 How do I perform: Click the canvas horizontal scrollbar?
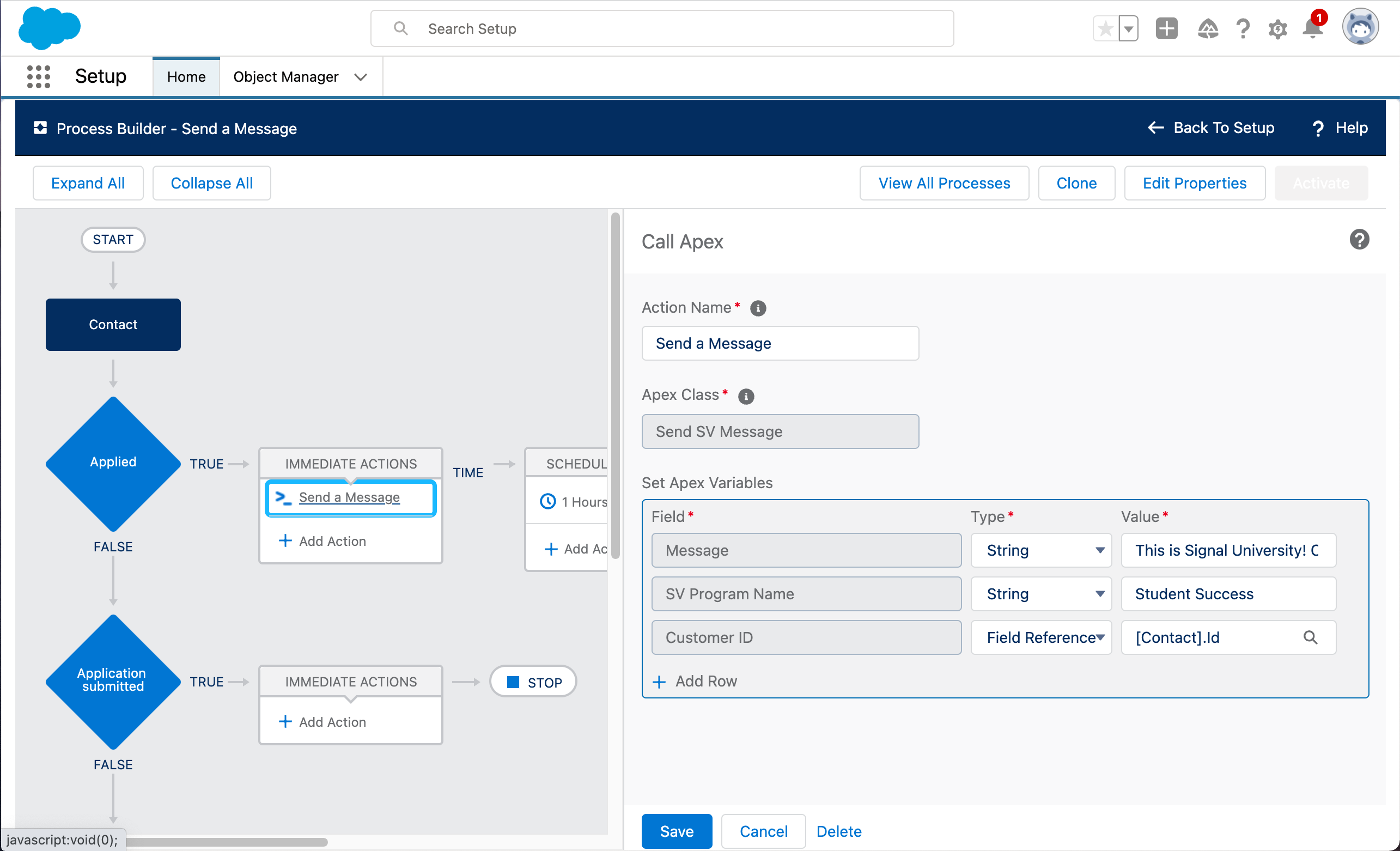(x=227, y=842)
